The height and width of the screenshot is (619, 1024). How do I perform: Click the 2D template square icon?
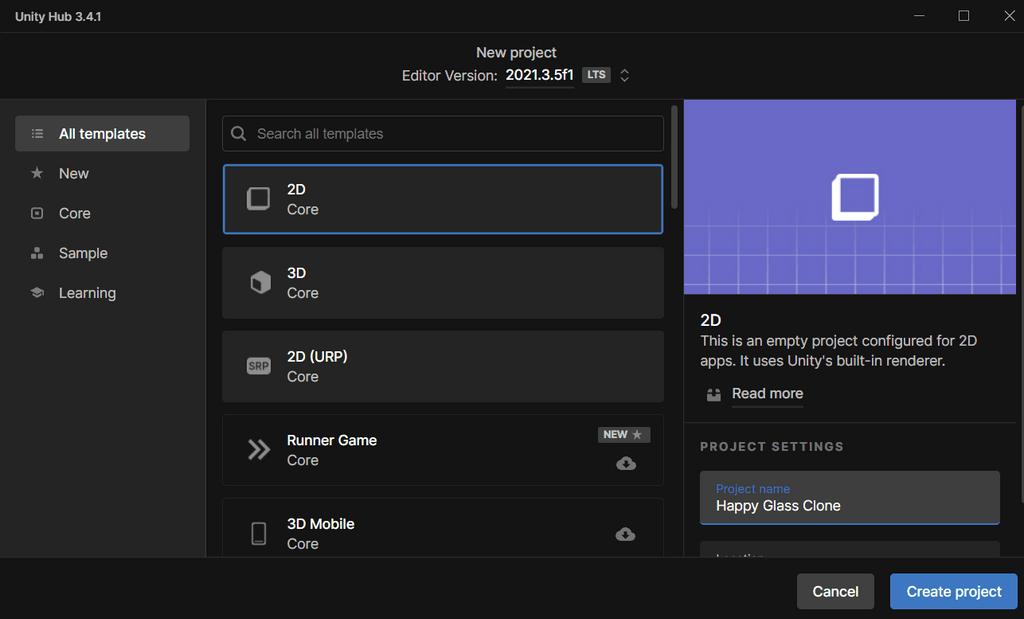259,198
